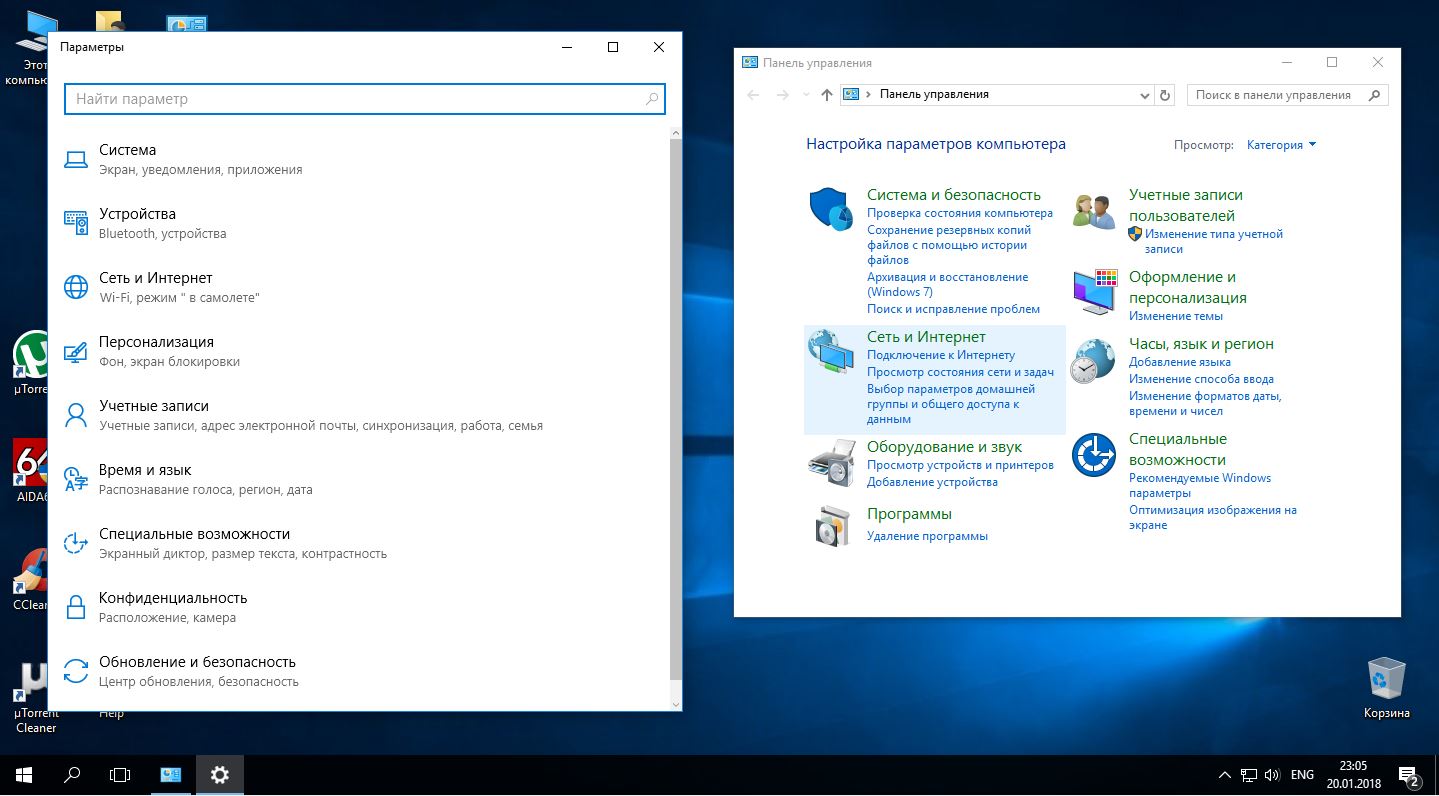Expand the address bar history dropdown
The height and width of the screenshot is (796, 1439).
[x=1145, y=95]
